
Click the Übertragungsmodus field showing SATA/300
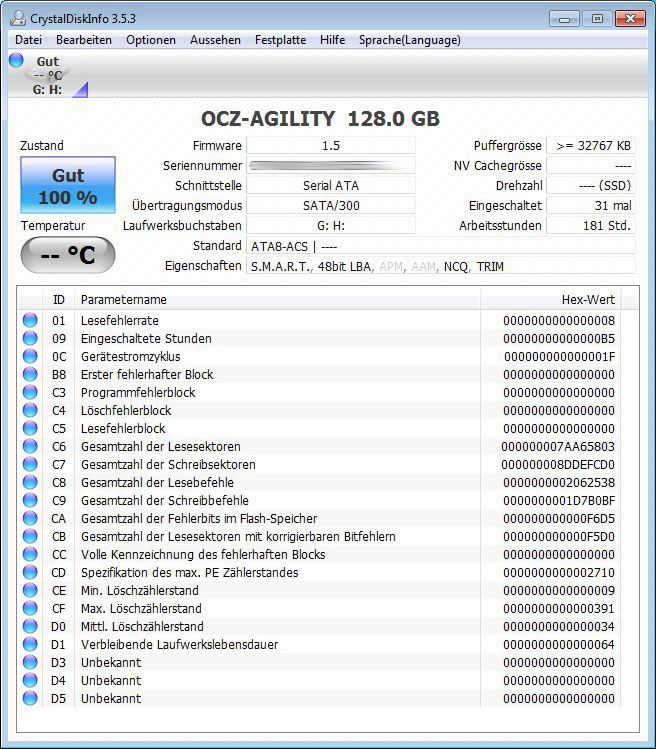[x=331, y=205]
